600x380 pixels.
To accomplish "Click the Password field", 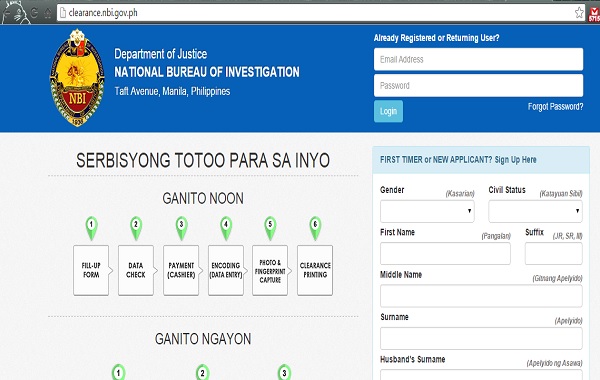I will click(x=478, y=85).
